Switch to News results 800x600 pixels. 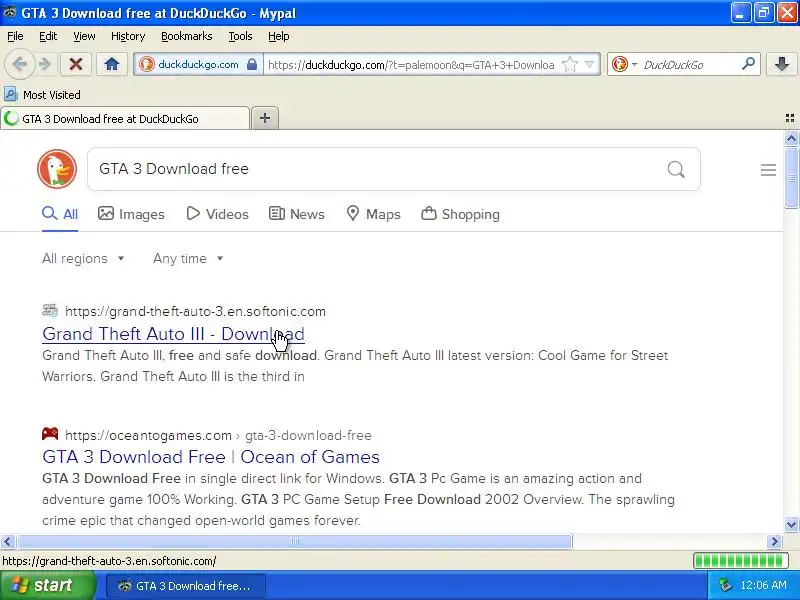(x=296, y=214)
